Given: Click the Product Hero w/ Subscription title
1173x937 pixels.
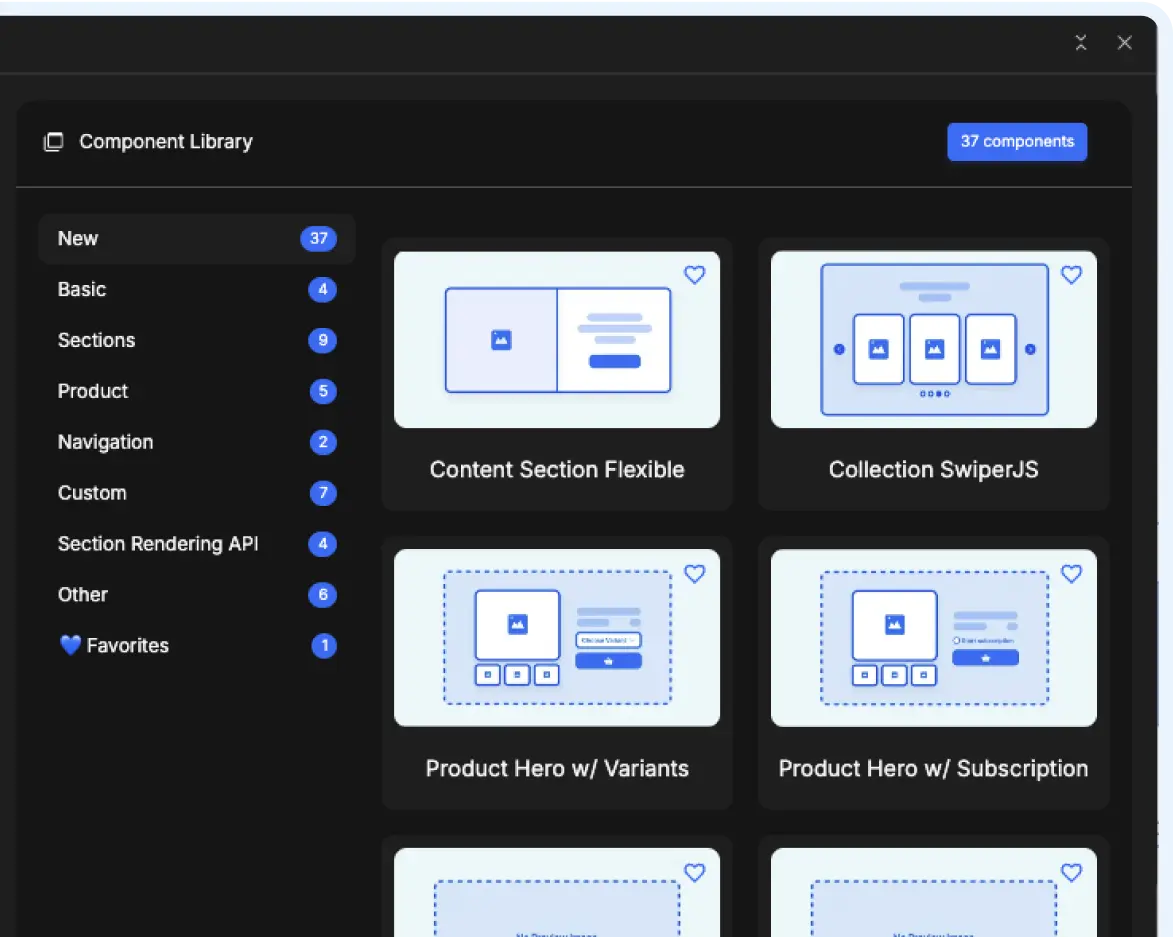Looking at the screenshot, I should (934, 769).
